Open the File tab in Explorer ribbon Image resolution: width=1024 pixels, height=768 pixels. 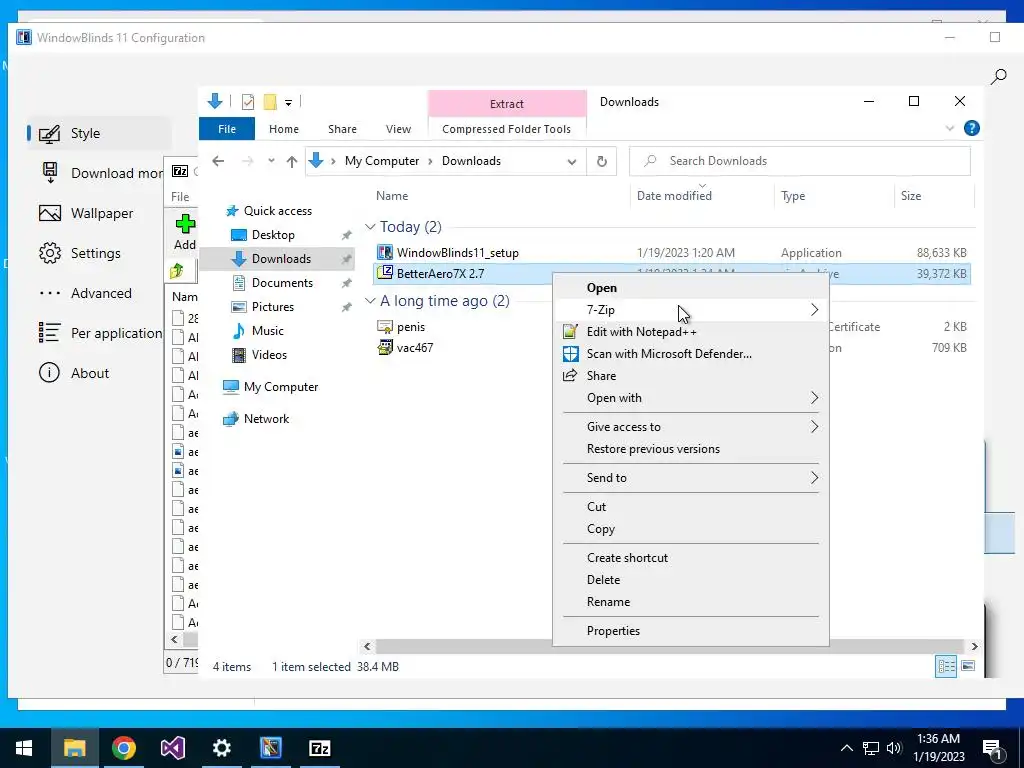[x=227, y=129]
